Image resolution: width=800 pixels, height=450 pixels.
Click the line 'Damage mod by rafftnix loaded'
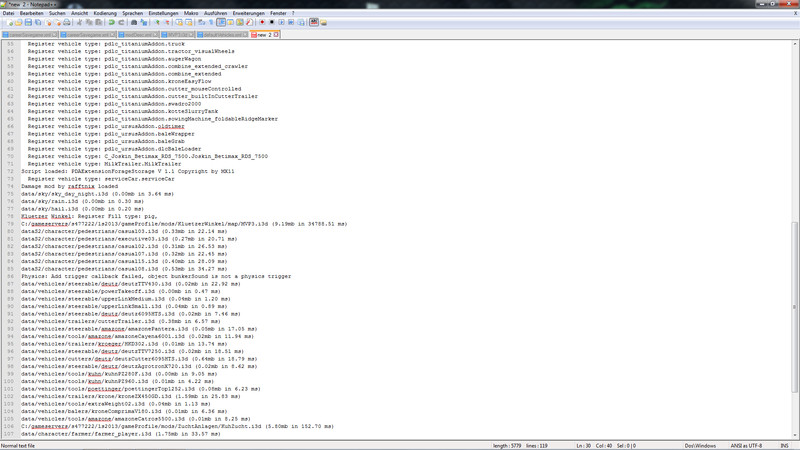tap(69, 187)
